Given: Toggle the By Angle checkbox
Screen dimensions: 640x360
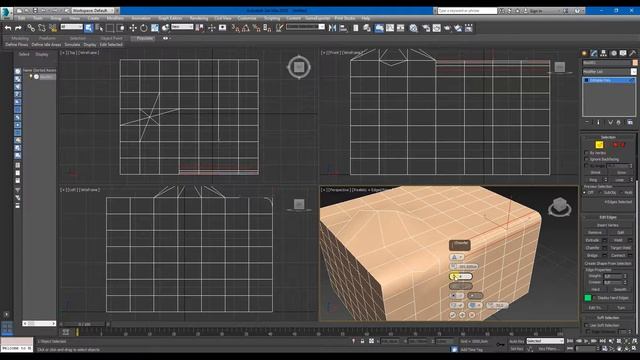Looking at the screenshot, I should point(587,166).
